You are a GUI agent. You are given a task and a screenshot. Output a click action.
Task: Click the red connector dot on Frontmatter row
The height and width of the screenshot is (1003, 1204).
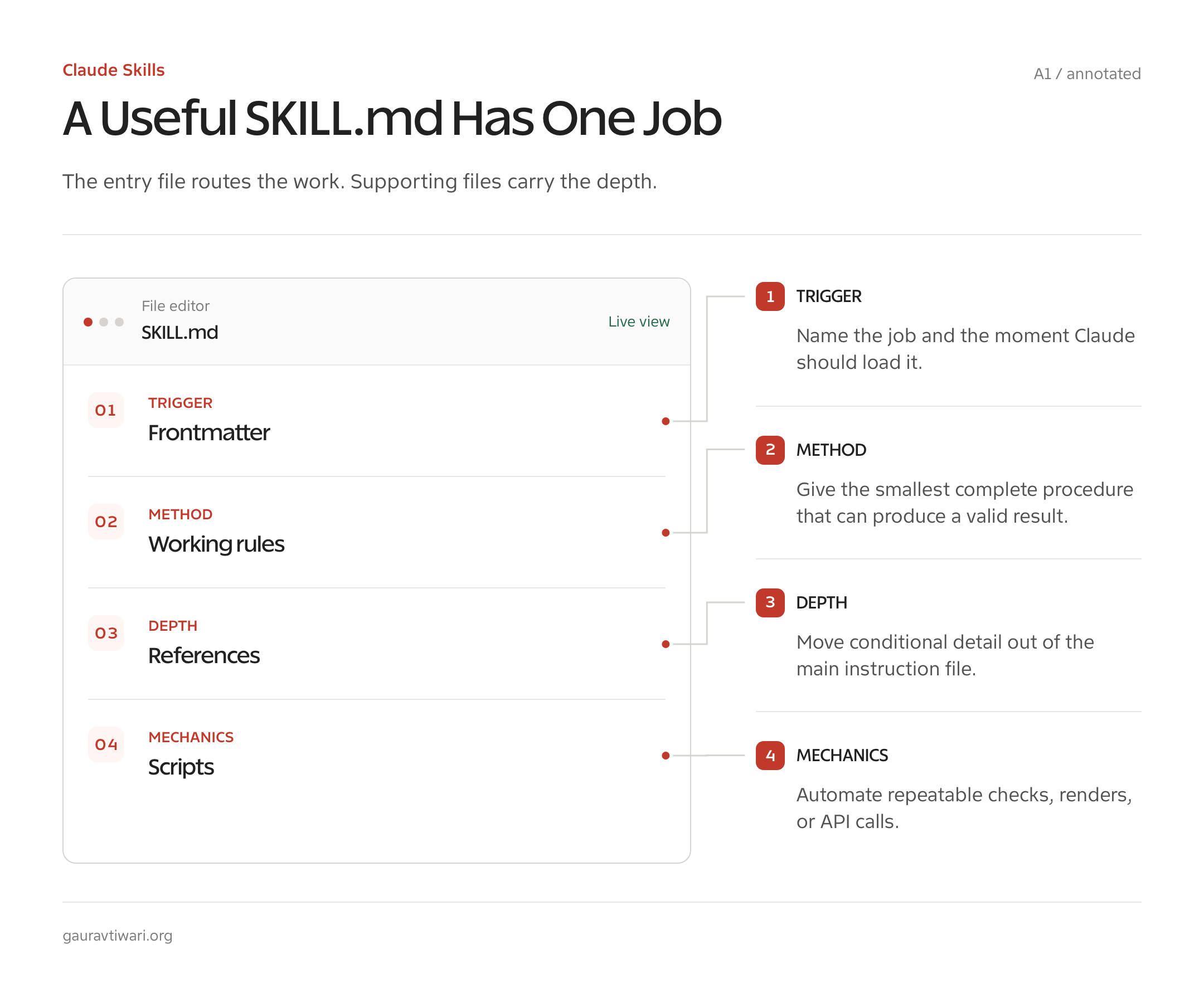point(666,421)
